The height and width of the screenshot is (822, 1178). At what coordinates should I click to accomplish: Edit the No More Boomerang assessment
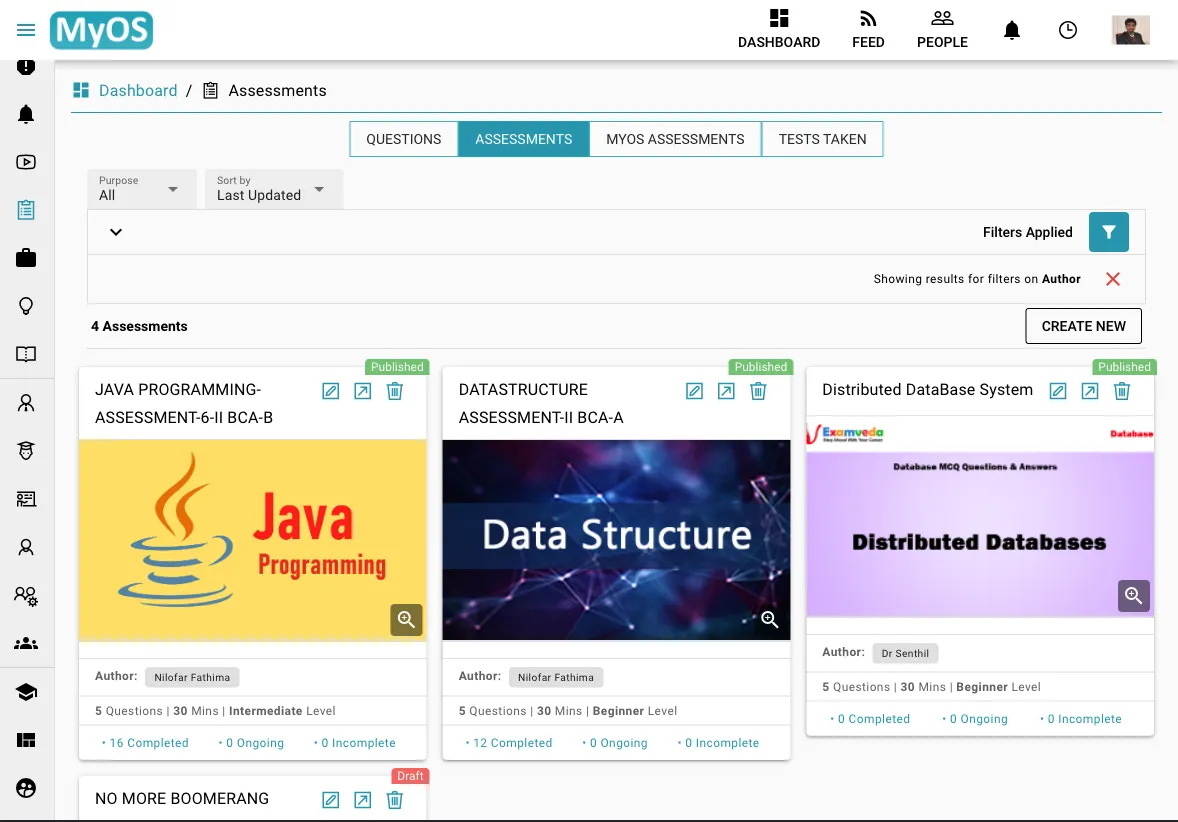pos(331,800)
